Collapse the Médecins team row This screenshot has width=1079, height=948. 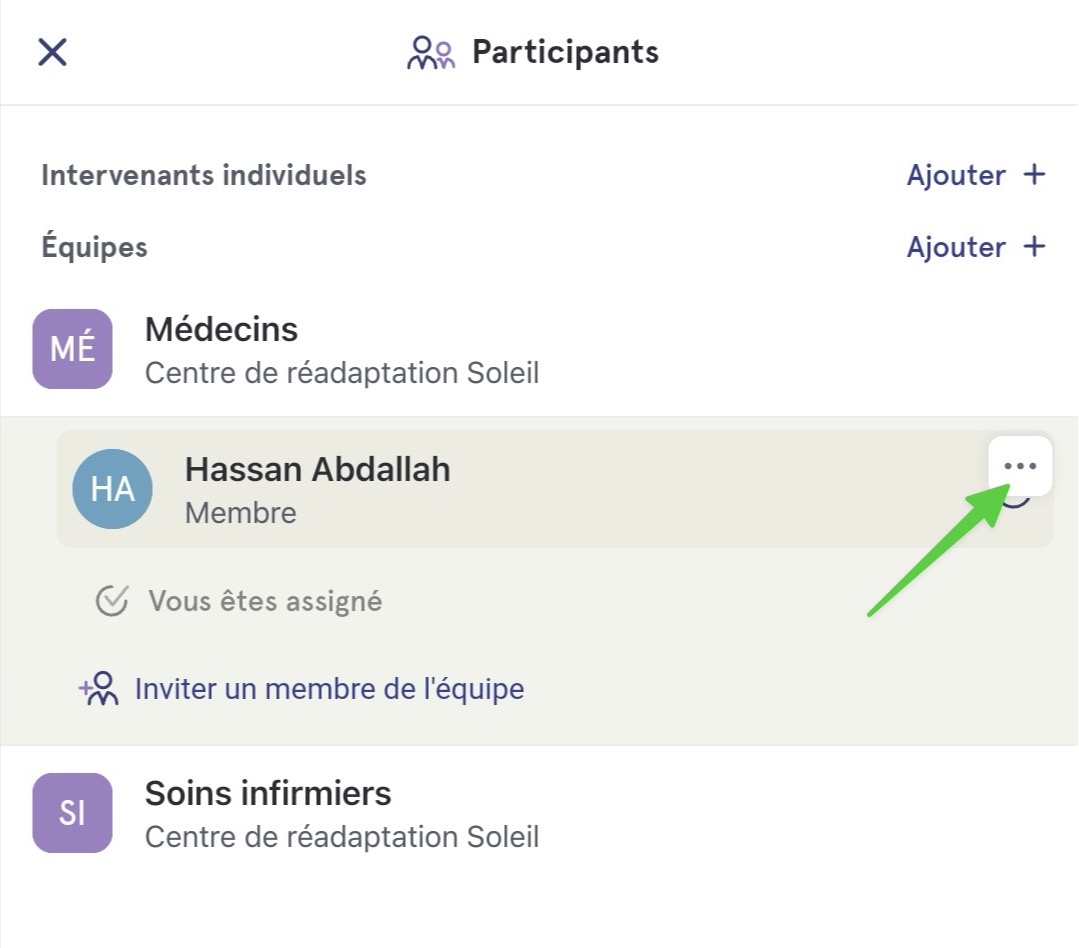[540, 349]
